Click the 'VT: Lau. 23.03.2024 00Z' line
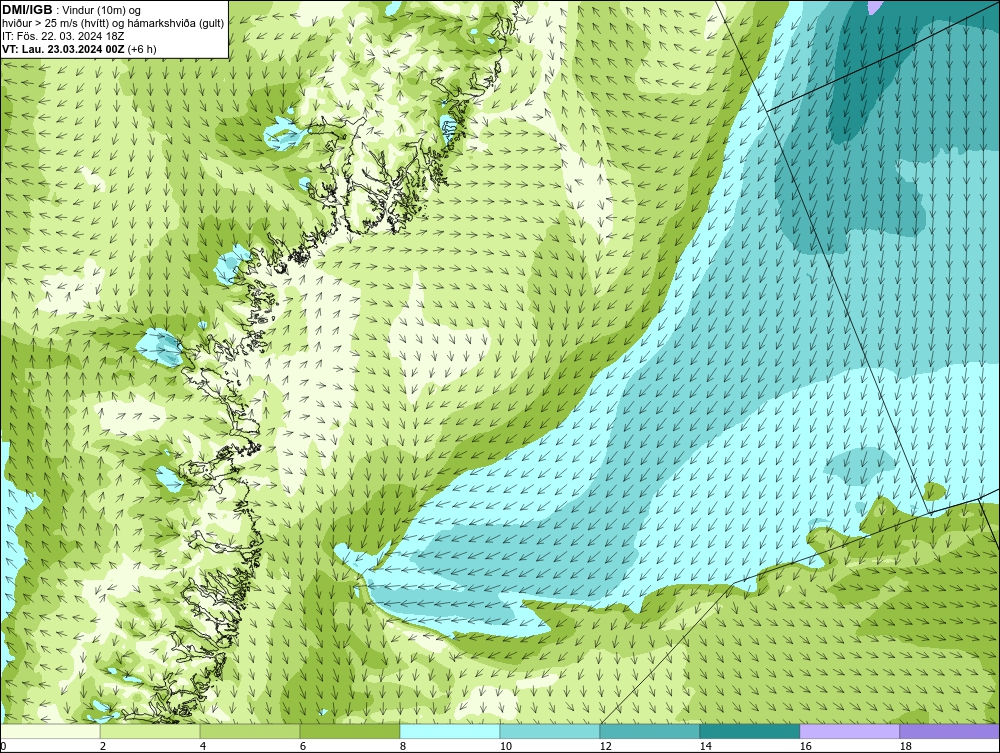 point(61,49)
